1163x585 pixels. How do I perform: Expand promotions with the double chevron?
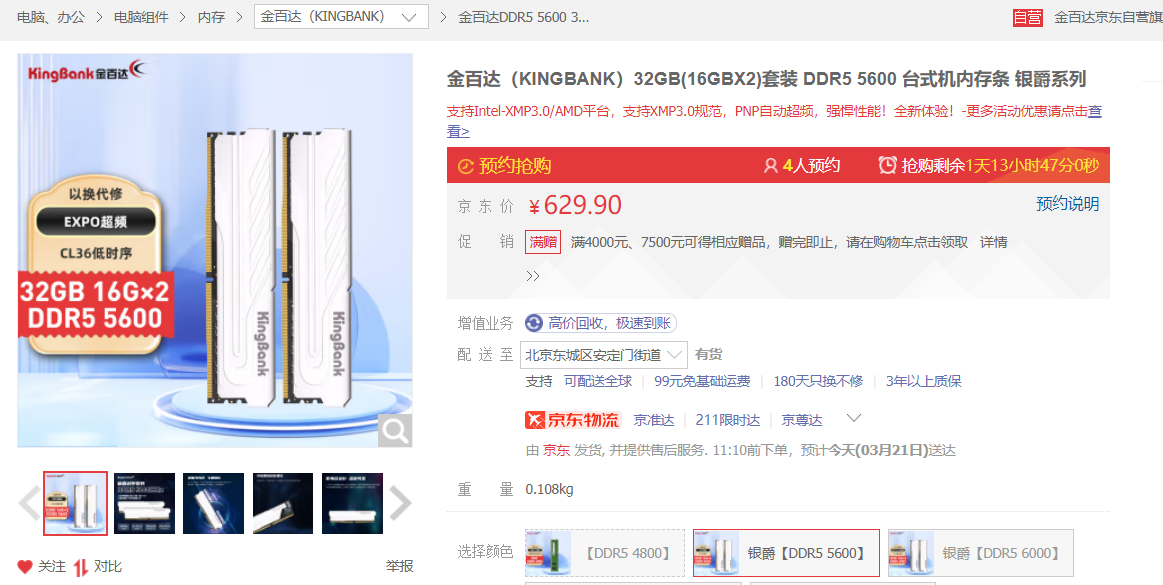click(533, 276)
